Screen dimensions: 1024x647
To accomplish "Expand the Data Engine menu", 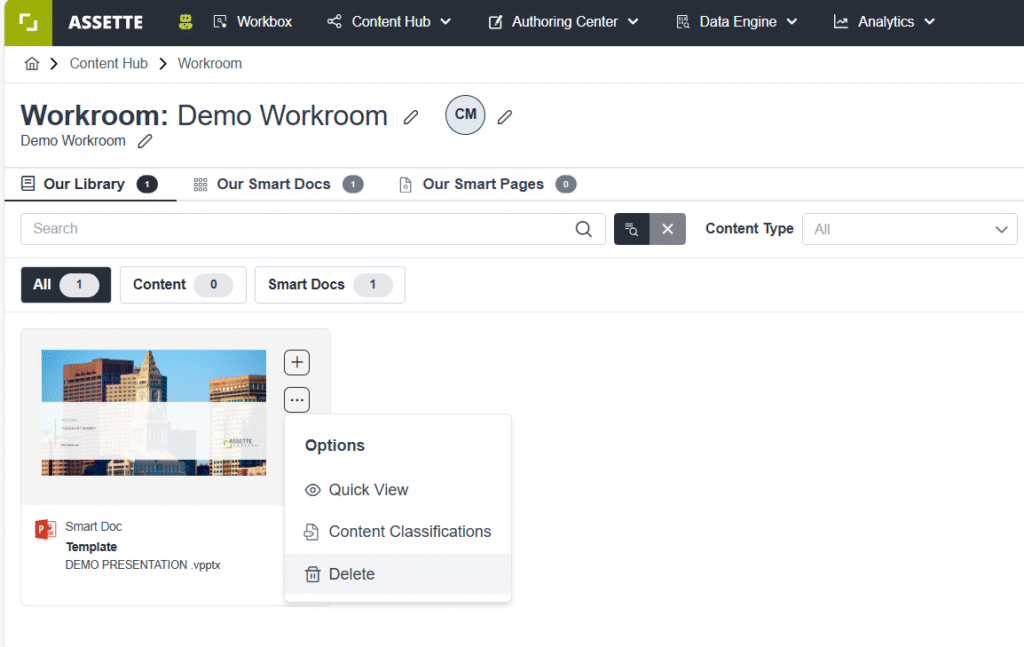I will (737, 22).
